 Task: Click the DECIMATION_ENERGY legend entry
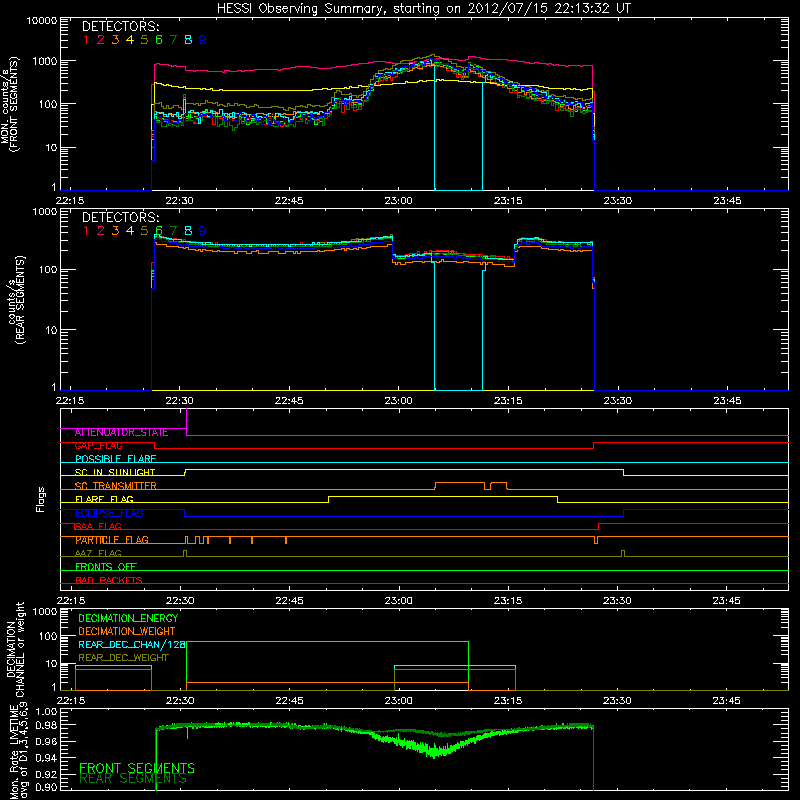coord(128,618)
